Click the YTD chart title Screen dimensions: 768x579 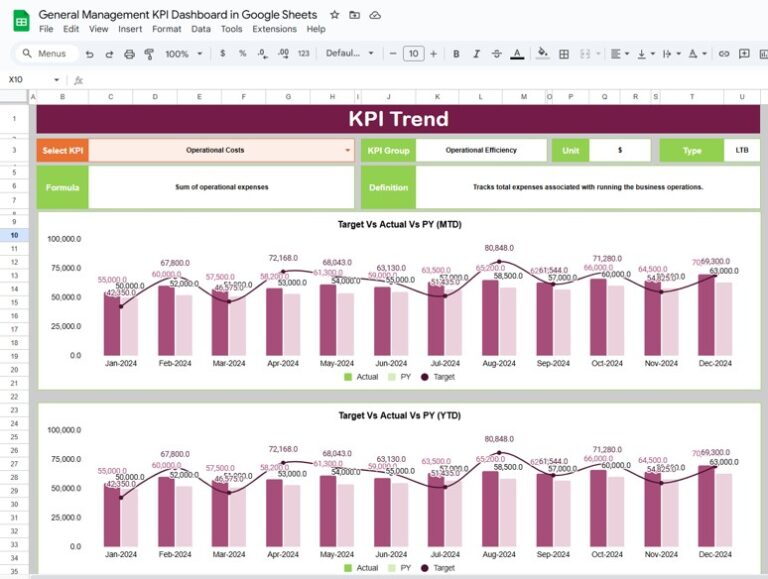click(x=399, y=415)
